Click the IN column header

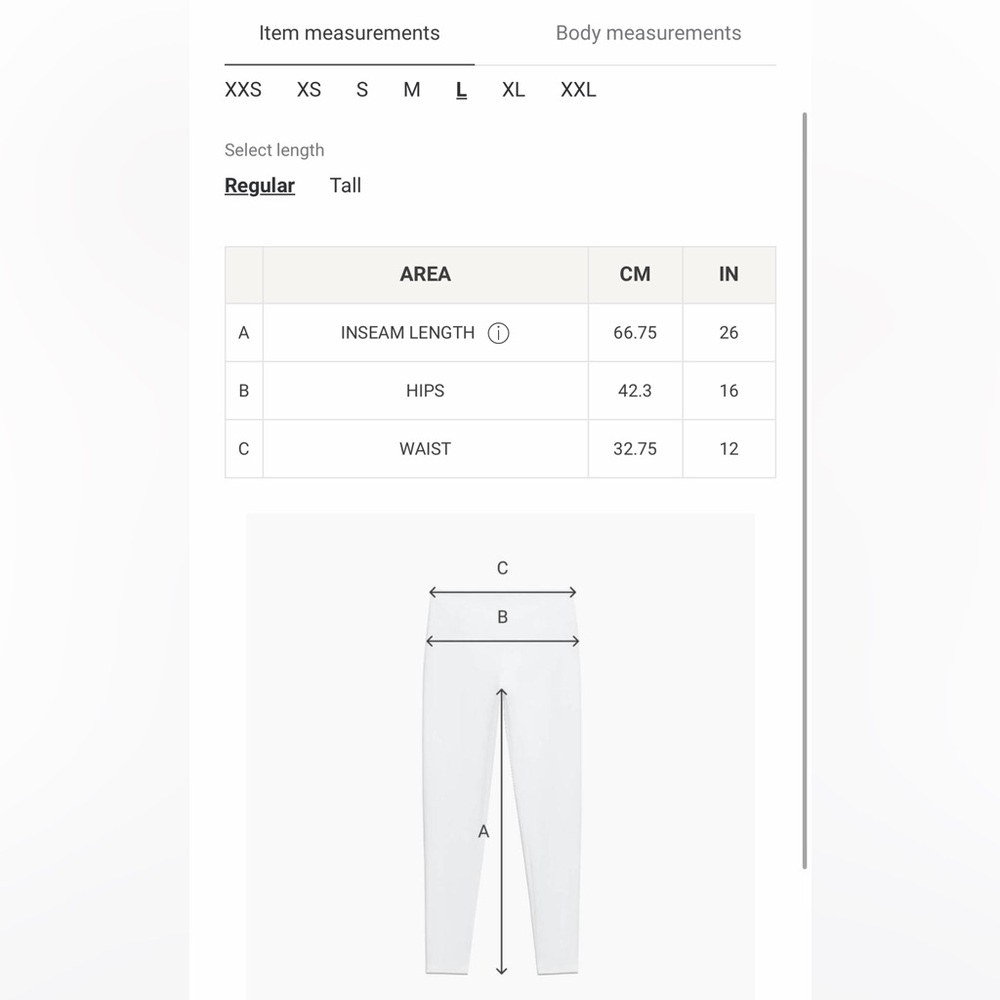click(728, 274)
